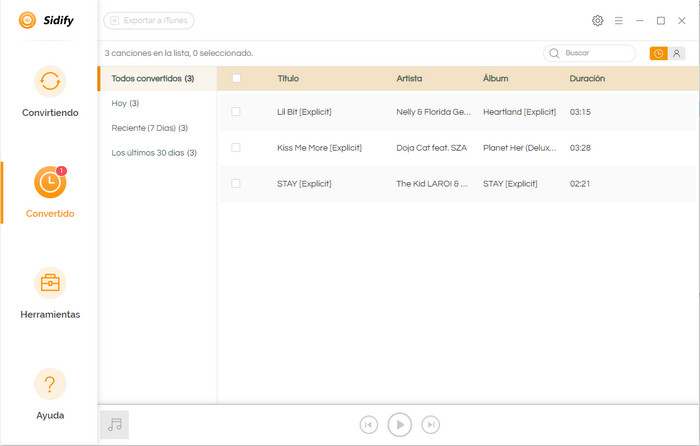Toggle the select-all checkbox in header
This screenshot has width=700, height=446.
click(x=236, y=78)
